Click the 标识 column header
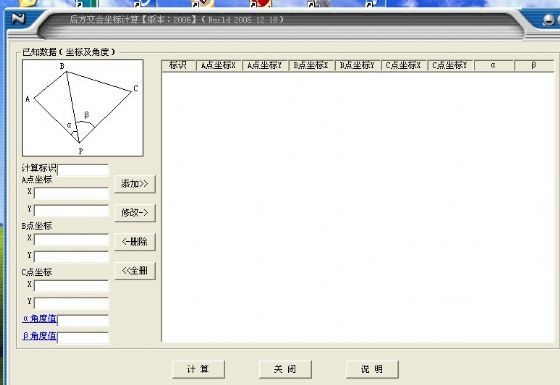 (179, 65)
